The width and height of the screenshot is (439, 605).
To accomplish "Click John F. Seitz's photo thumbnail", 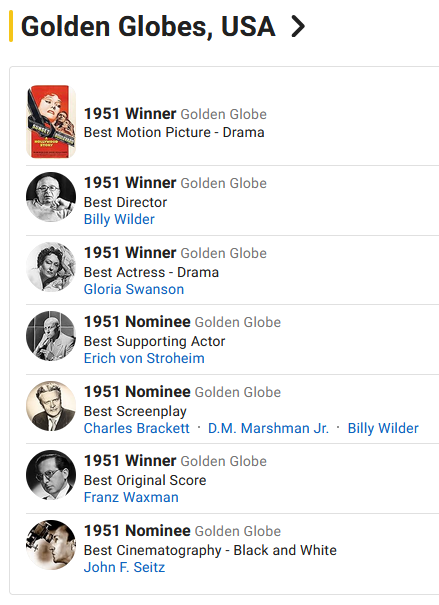I will [51, 545].
